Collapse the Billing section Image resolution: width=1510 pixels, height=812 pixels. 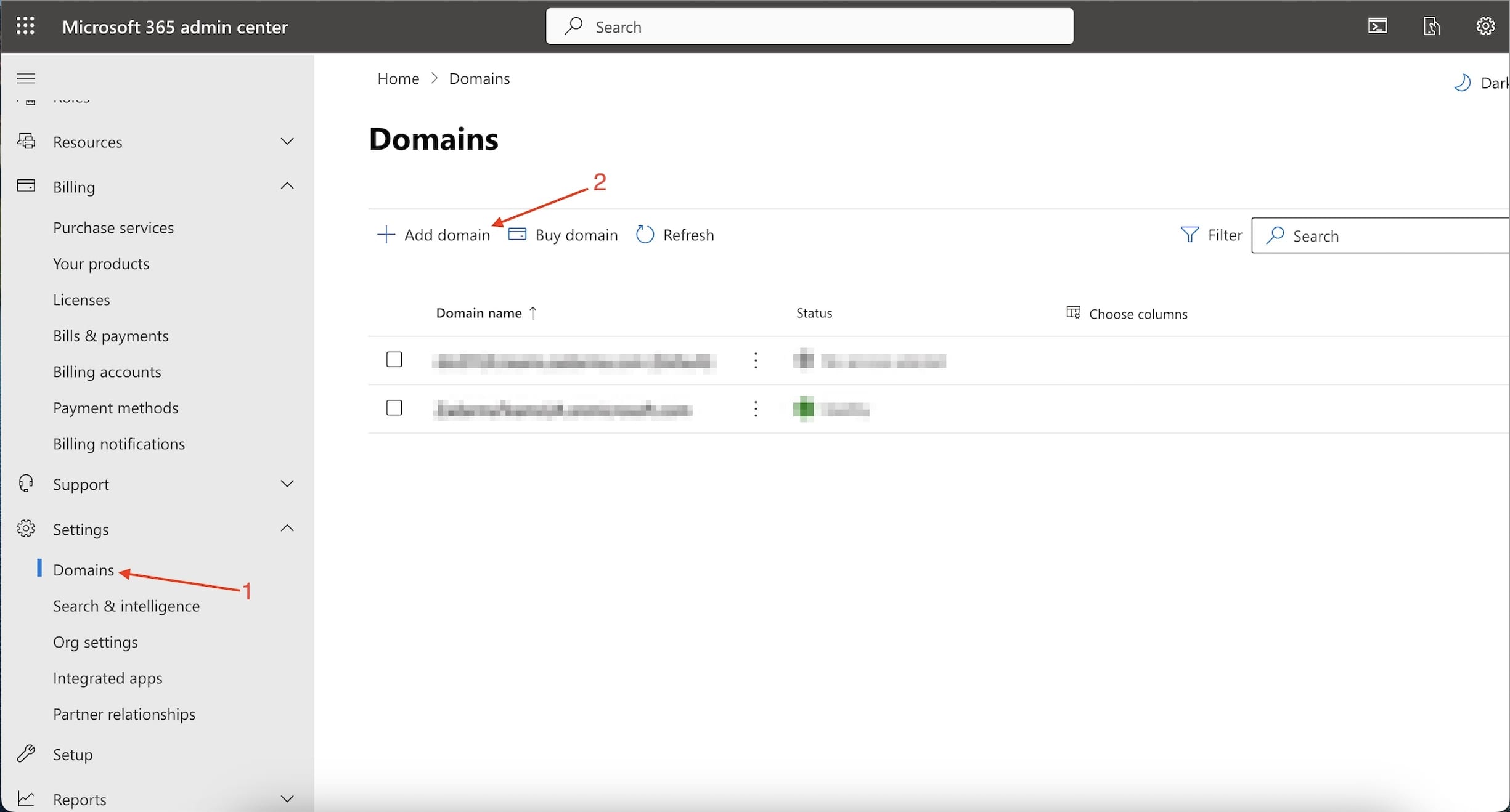coord(287,186)
